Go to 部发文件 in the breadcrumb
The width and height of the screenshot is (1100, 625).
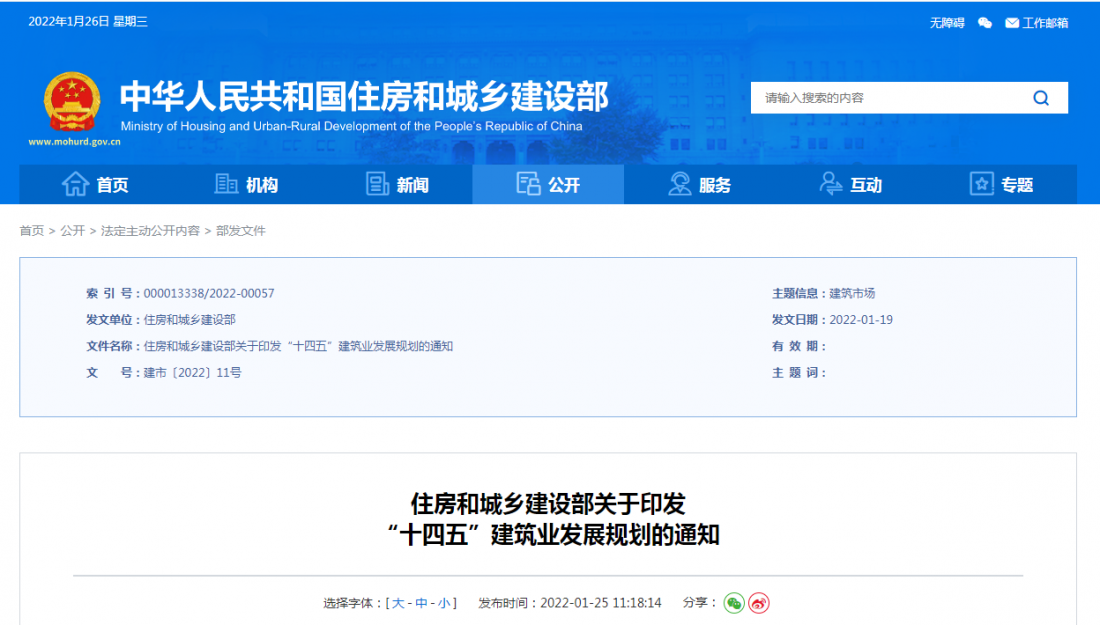click(x=241, y=231)
